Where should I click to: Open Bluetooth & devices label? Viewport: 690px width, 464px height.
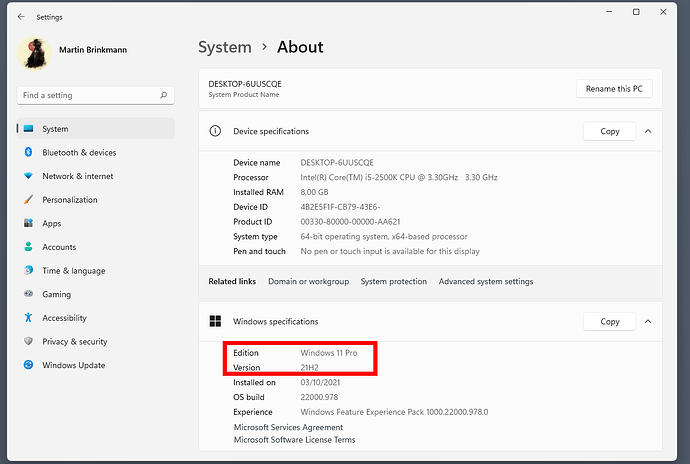tap(79, 153)
